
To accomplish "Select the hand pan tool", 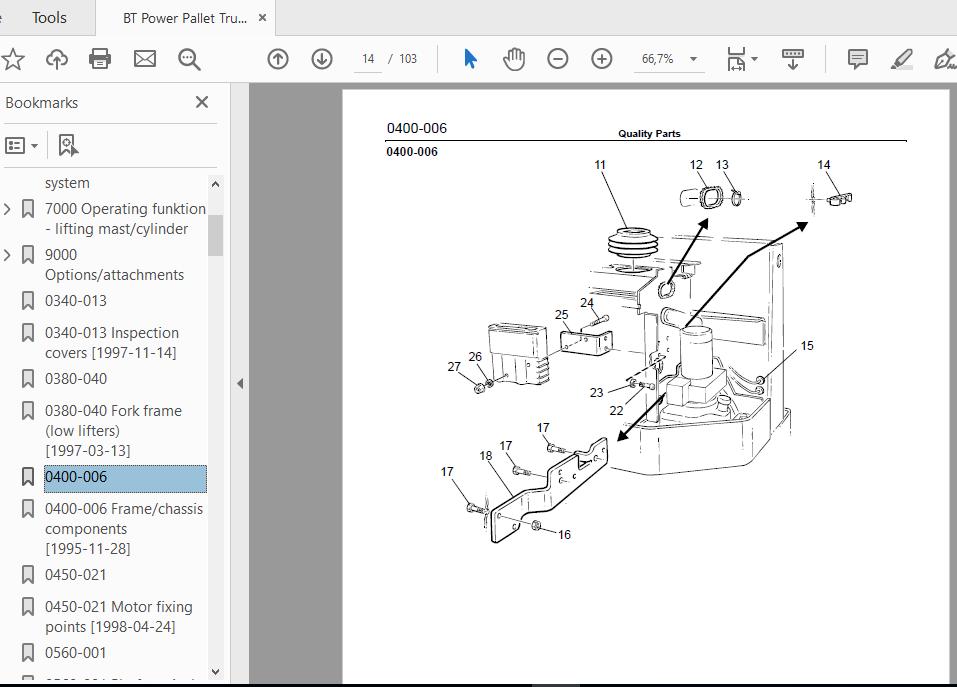I will point(514,59).
